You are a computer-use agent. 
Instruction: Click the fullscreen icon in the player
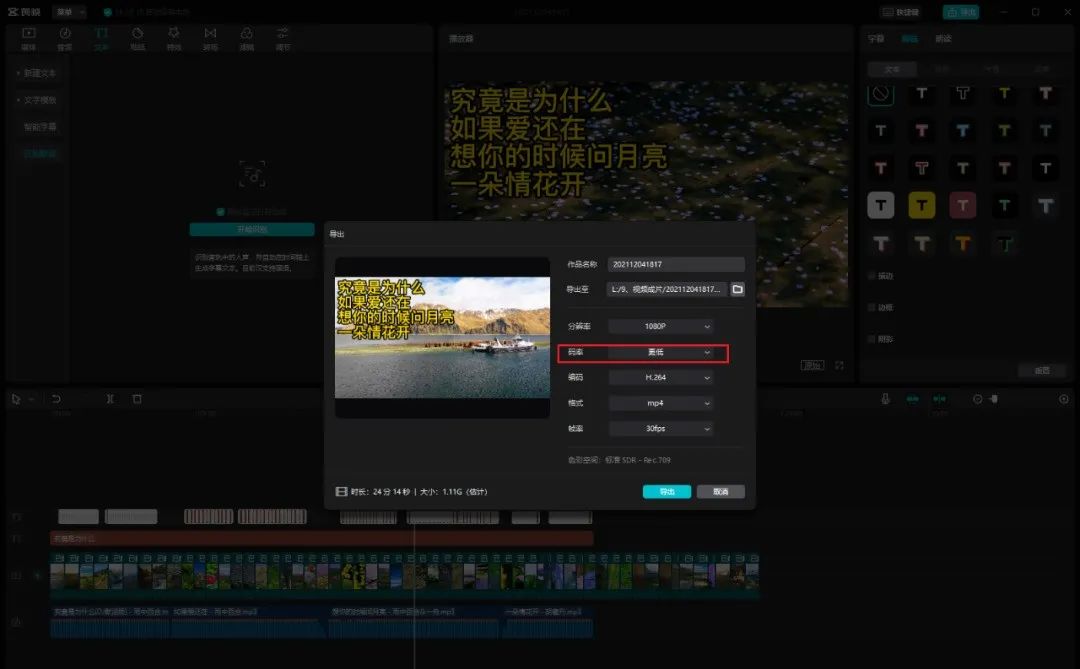pyautogui.click(x=839, y=366)
